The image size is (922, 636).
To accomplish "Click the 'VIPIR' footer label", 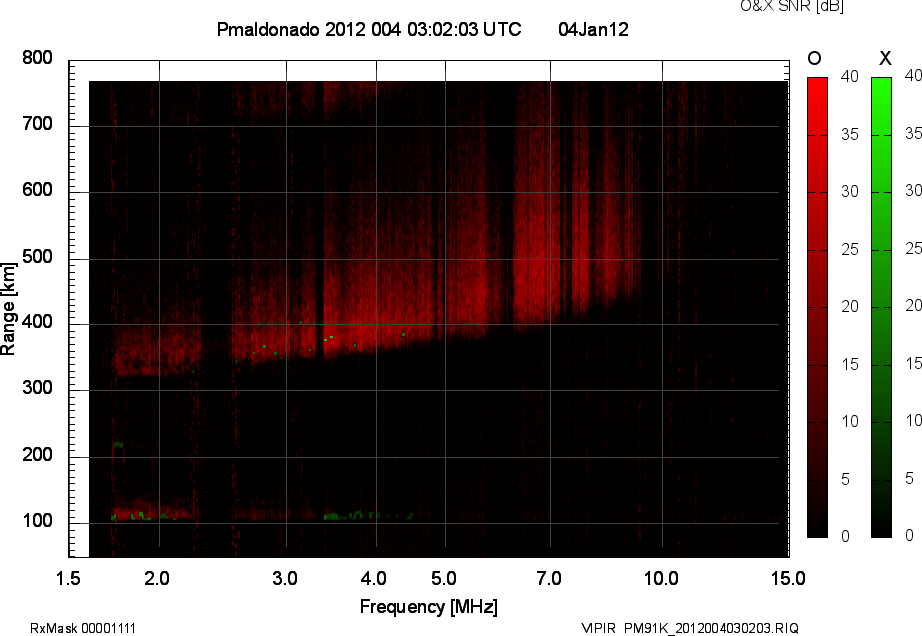I will 598,628.
